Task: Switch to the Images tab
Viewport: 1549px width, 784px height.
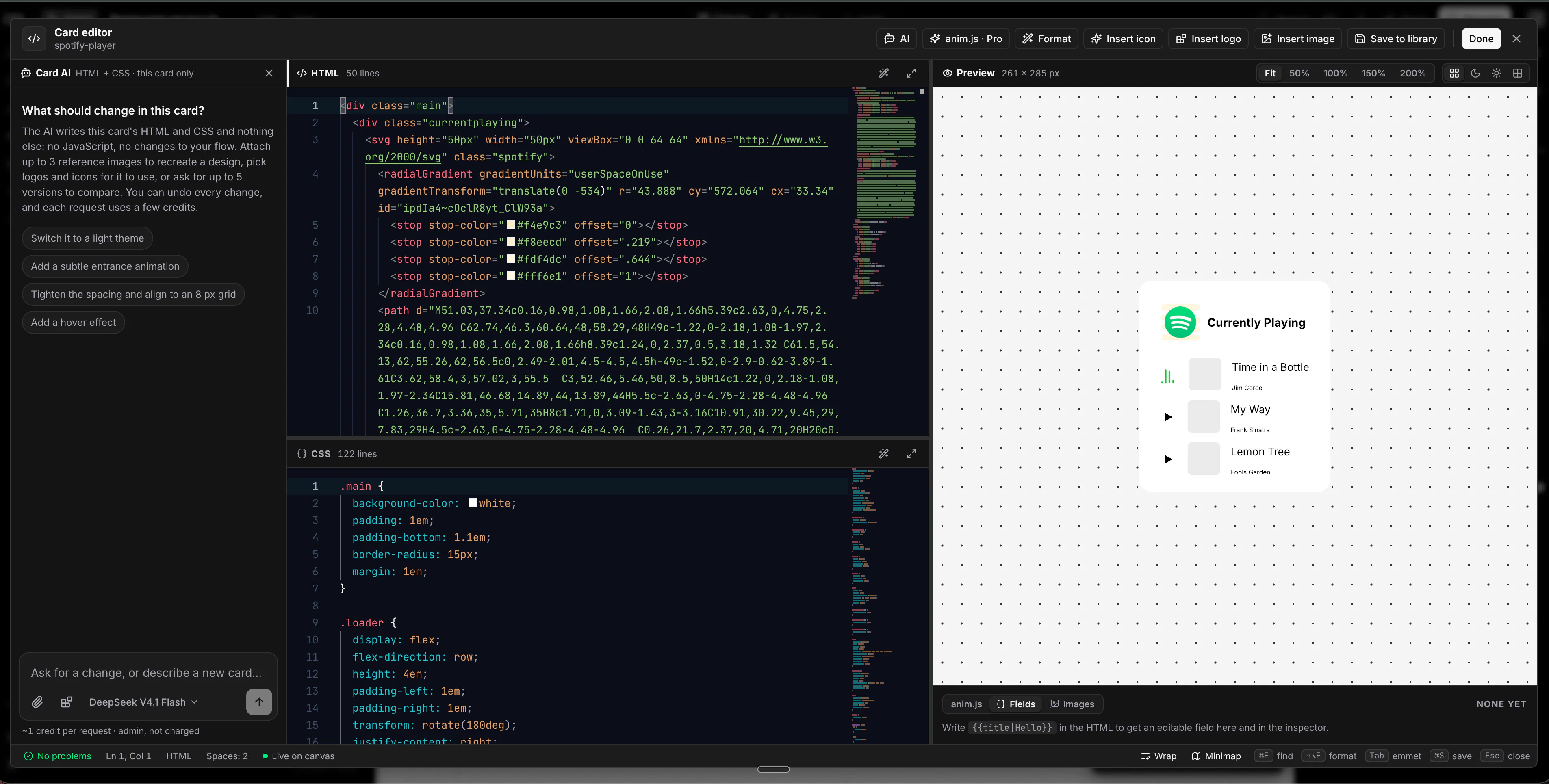Action: click(1072, 704)
